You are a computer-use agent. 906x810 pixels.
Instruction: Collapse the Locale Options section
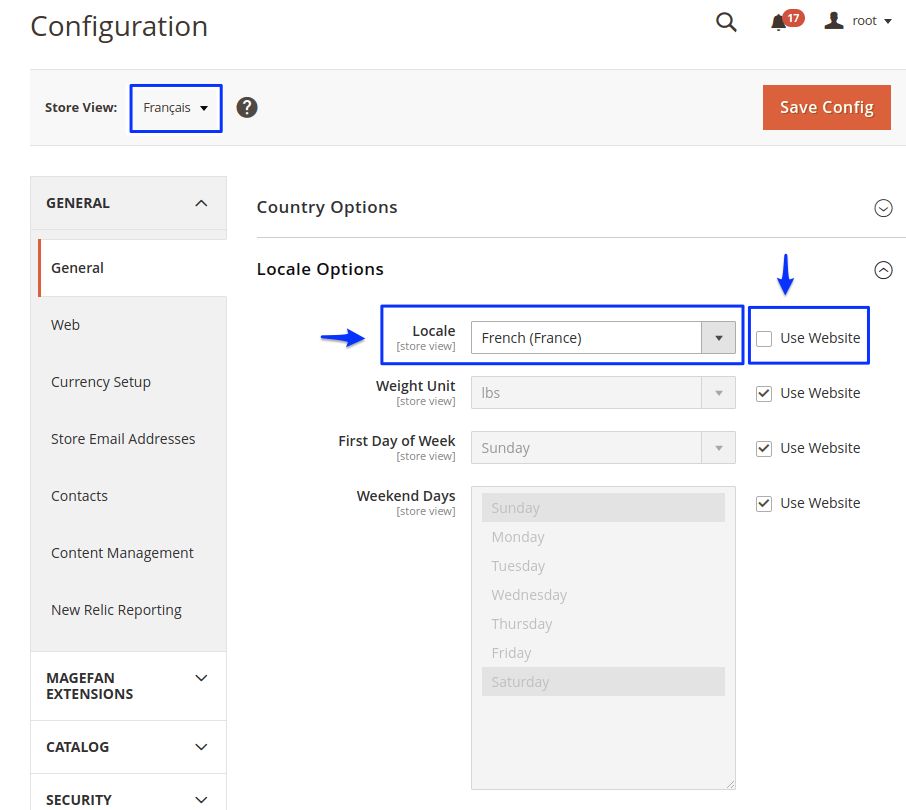click(883, 269)
